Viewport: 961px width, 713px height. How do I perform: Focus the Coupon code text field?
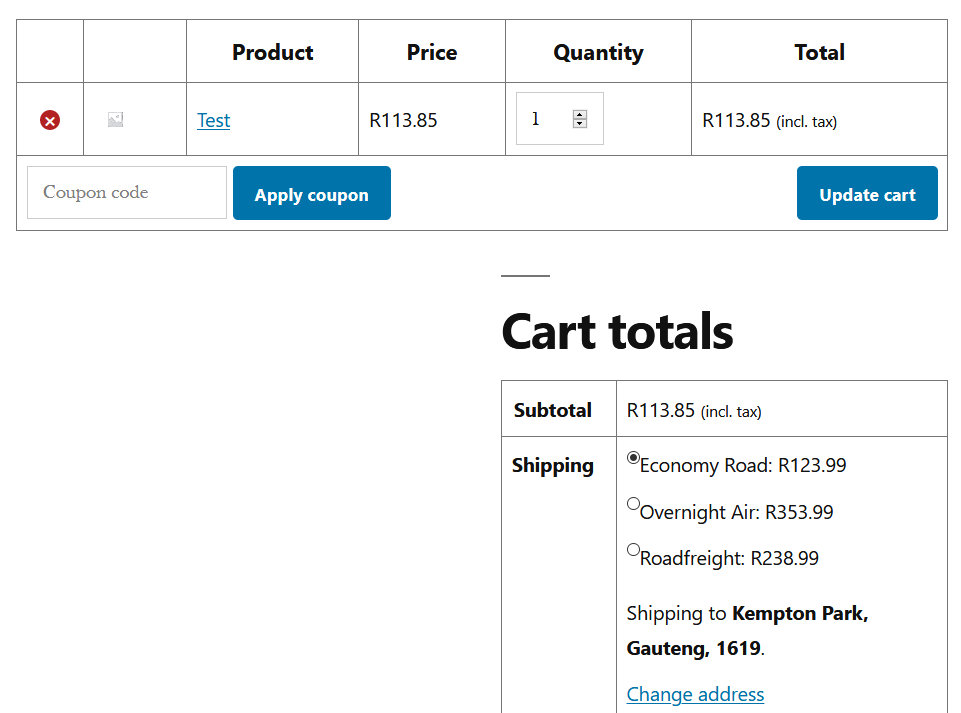pyautogui.click(x=127, y=192)
